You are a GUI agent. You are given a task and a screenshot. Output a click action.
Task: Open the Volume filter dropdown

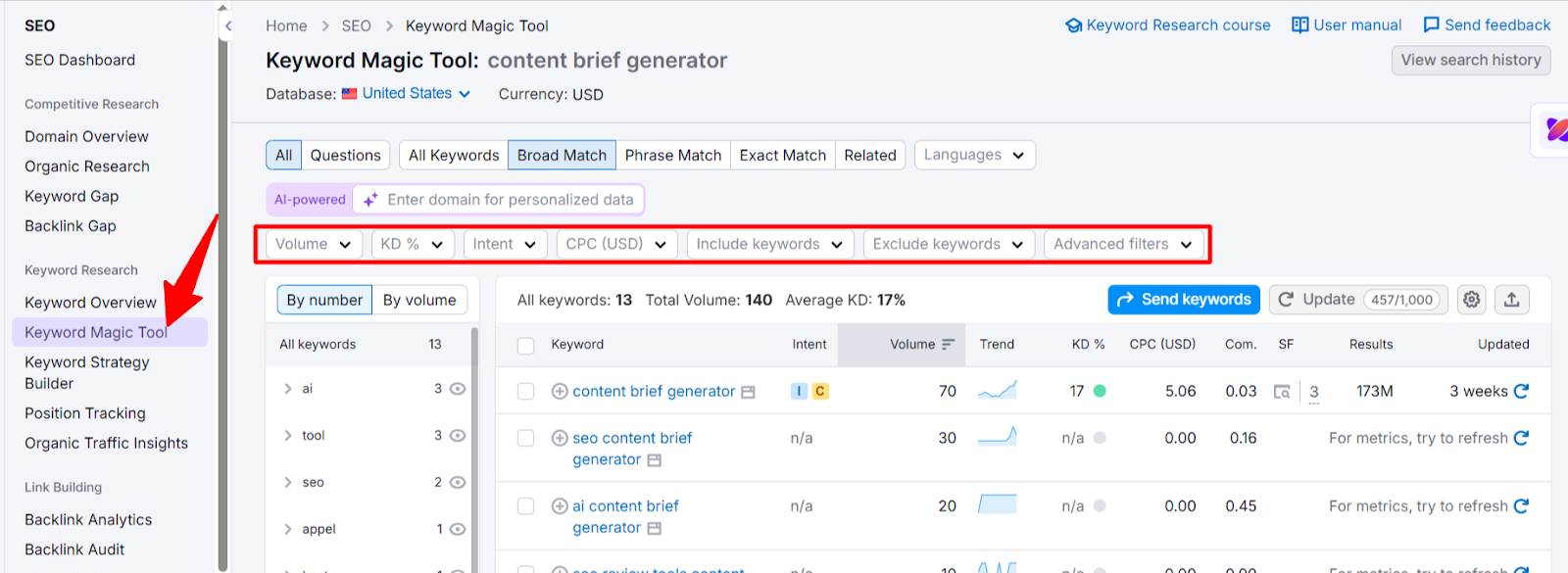[314, 244]
